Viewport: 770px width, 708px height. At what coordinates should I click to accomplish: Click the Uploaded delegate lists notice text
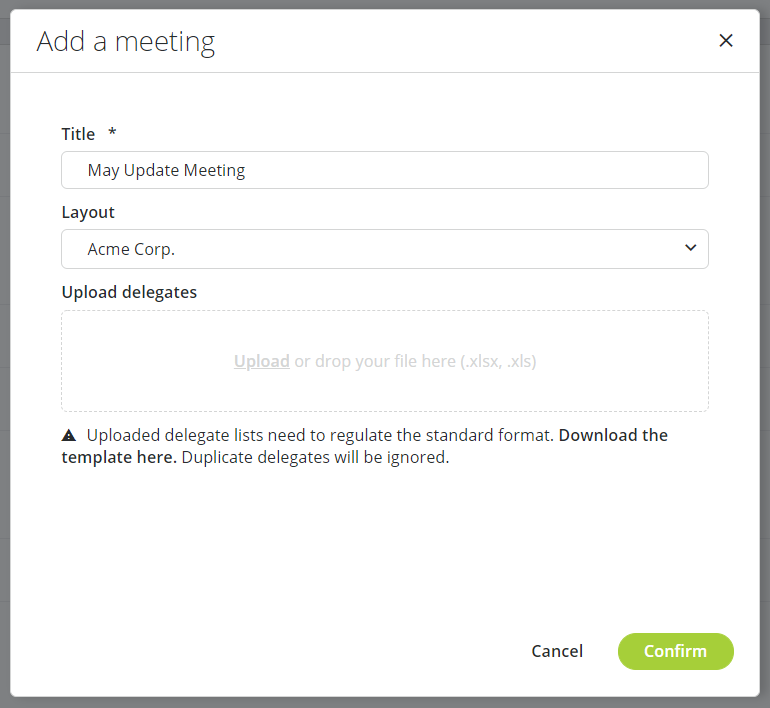click(x=320, y=435)
